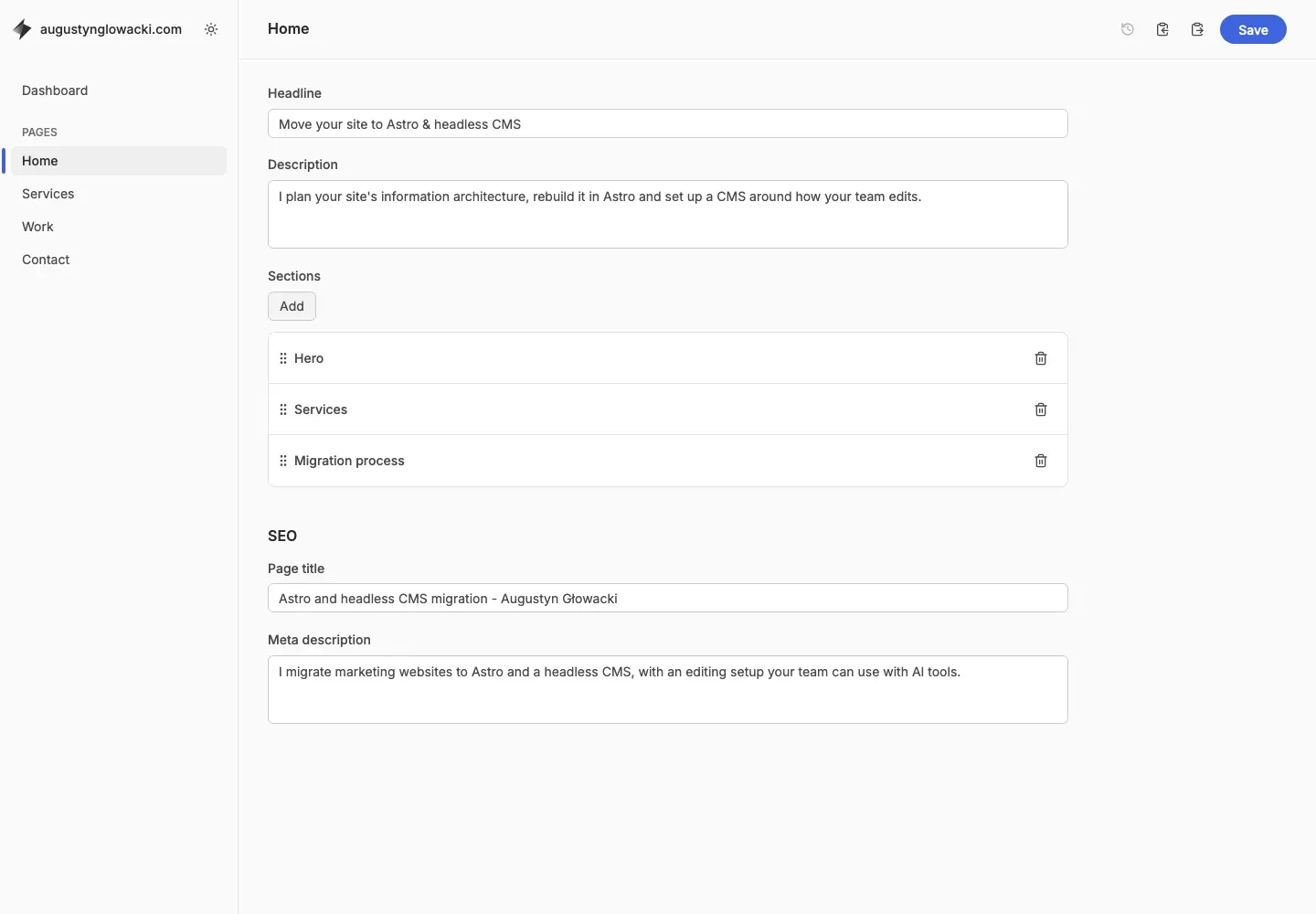
Task: Delete the Services section
Action: [1041, 409]
